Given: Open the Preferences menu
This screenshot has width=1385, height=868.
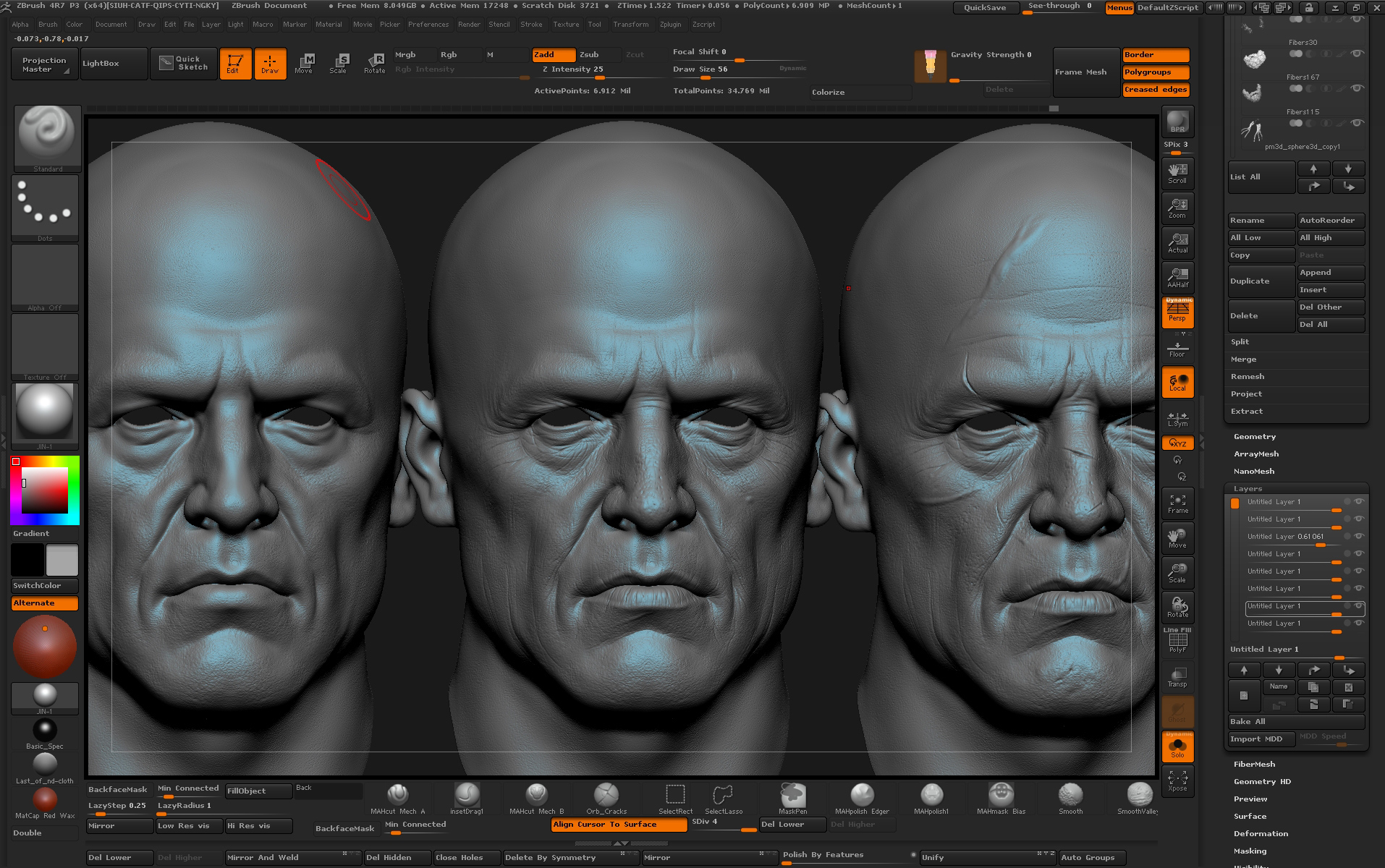Looking at the screenshot, I should (x=428, y=25).
